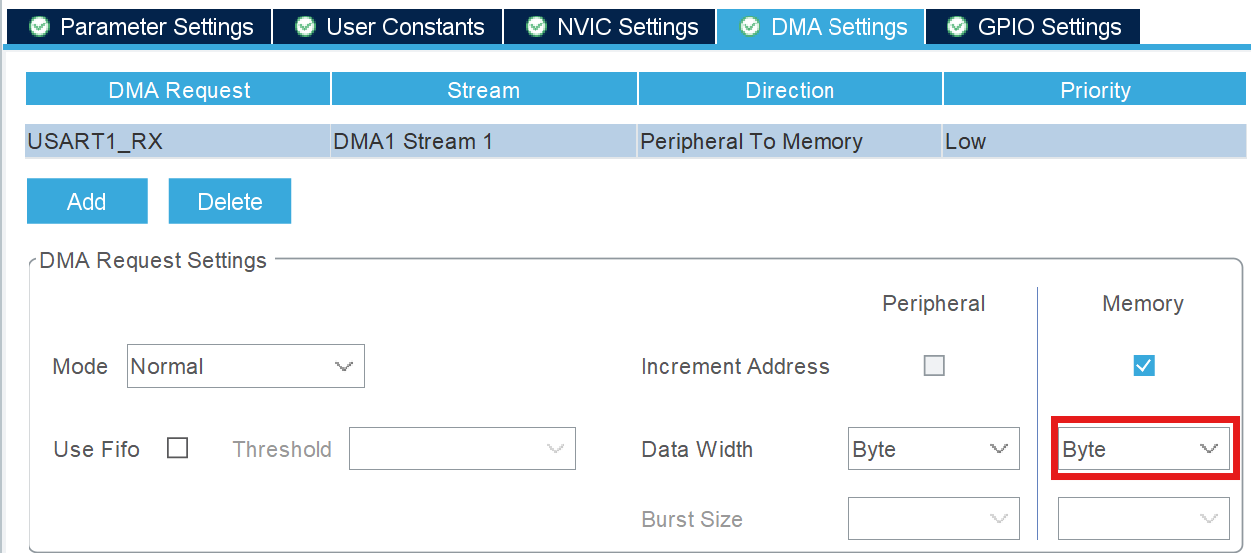Select the USART1_RX DMA request cell
This screenshot has width=1251, height=553.
tap(178, 141)
